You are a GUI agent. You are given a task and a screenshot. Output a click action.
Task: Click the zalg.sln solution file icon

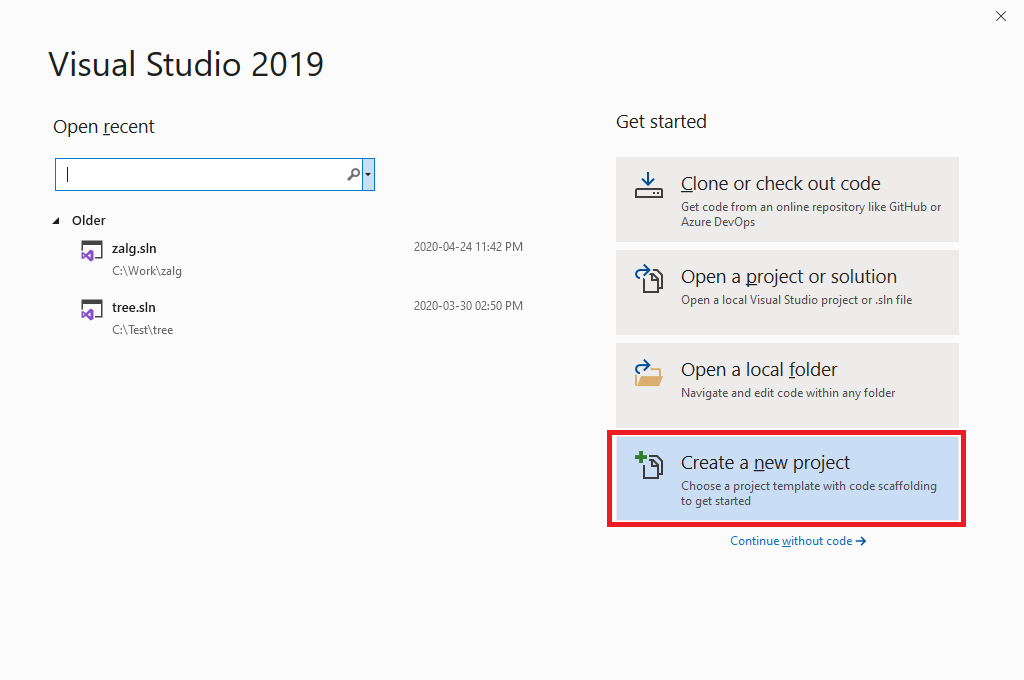coord(92,251)
